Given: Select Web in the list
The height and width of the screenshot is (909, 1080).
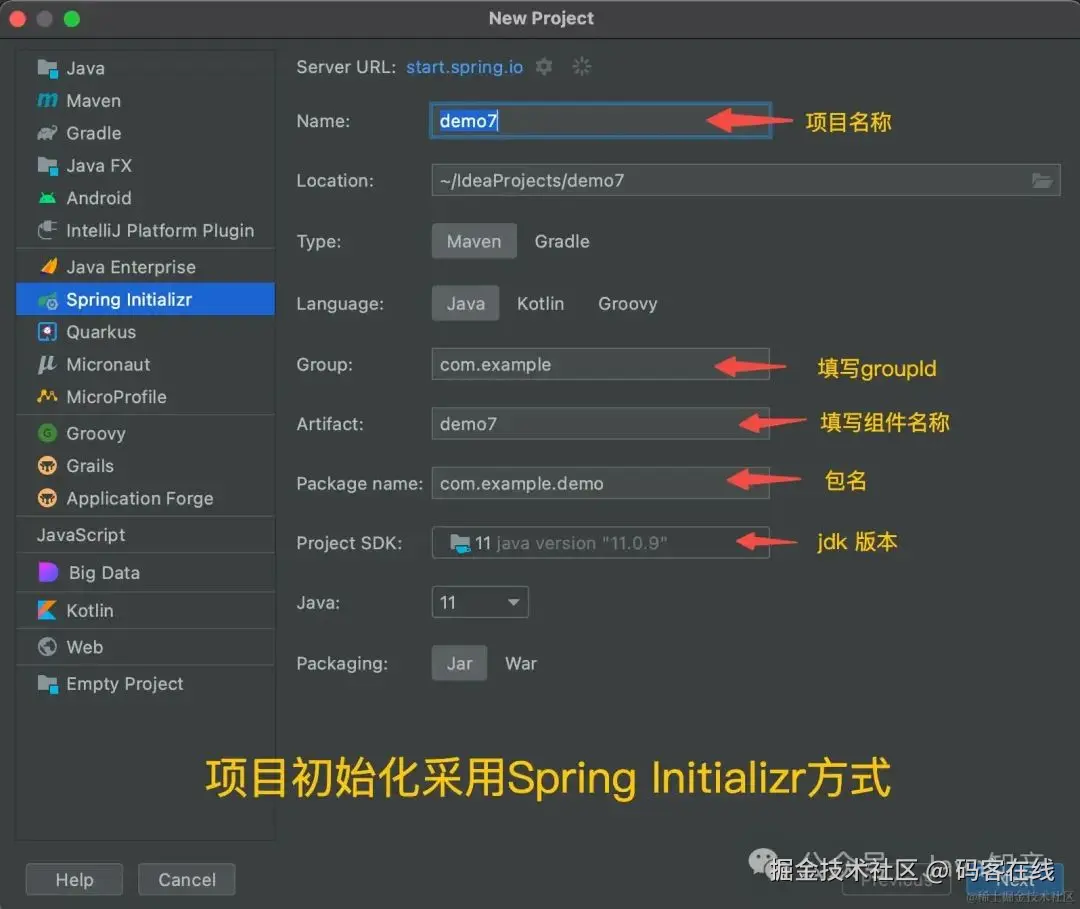Looking at the screenshot, I should point(145,647).
